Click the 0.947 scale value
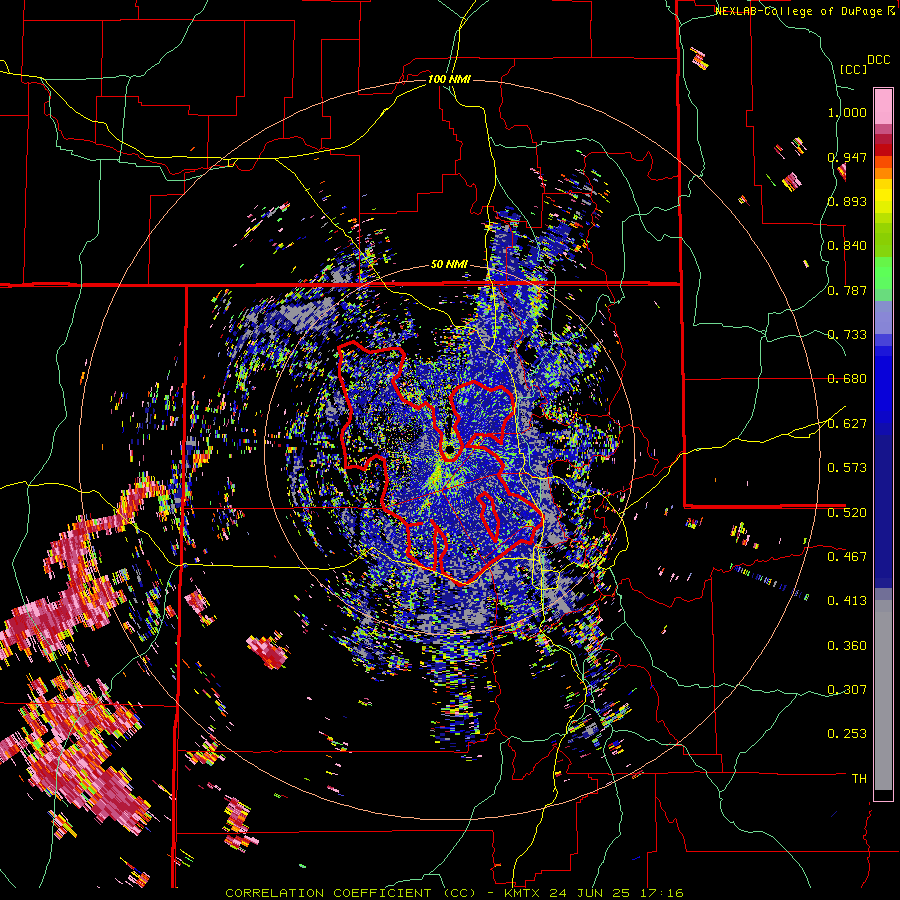900x900 pixels. tap(847, 157)
